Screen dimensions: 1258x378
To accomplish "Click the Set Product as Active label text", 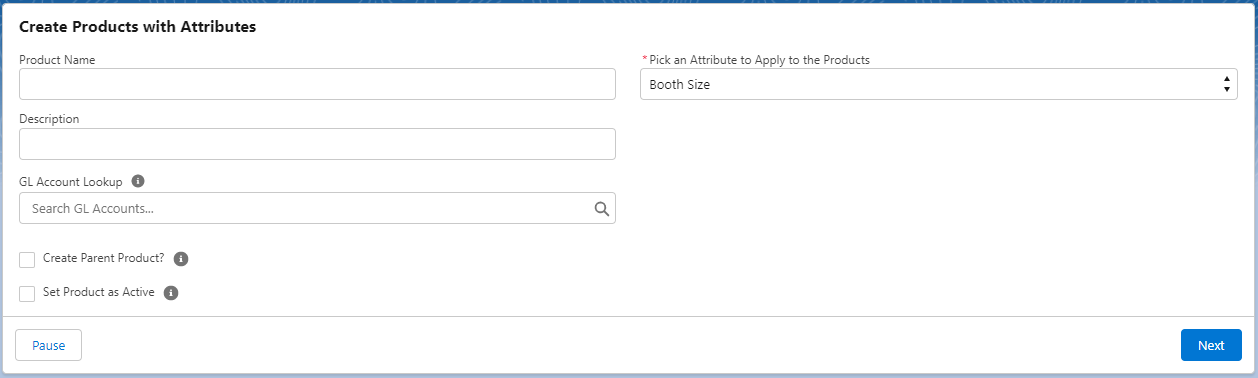I will coord(99,292).
